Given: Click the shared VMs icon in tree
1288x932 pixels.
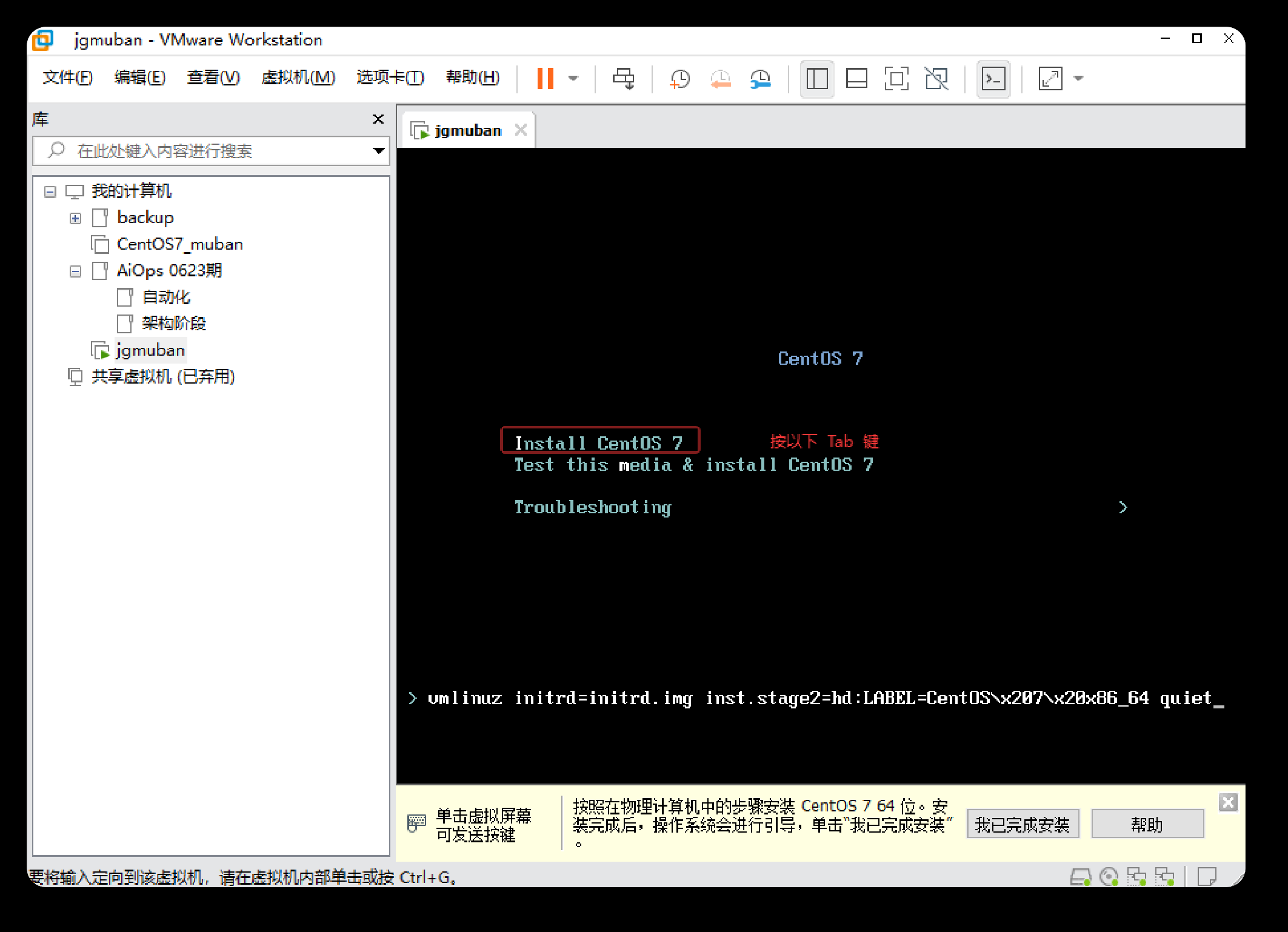Looking at the screenshot, I should tap(75, 377).
